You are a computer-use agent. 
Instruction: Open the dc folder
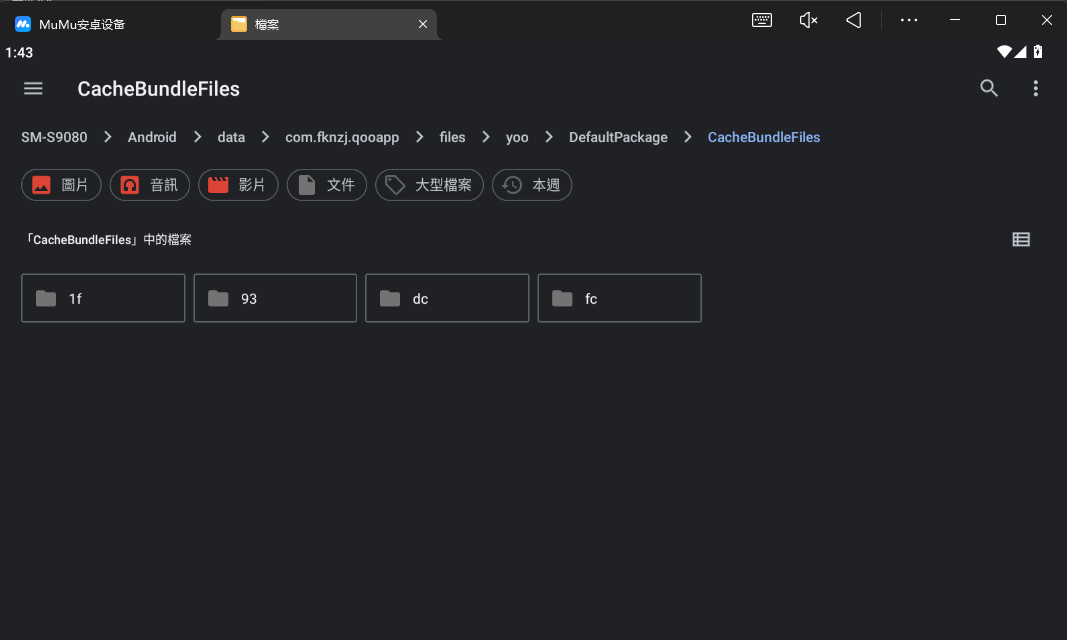[447, 298]
